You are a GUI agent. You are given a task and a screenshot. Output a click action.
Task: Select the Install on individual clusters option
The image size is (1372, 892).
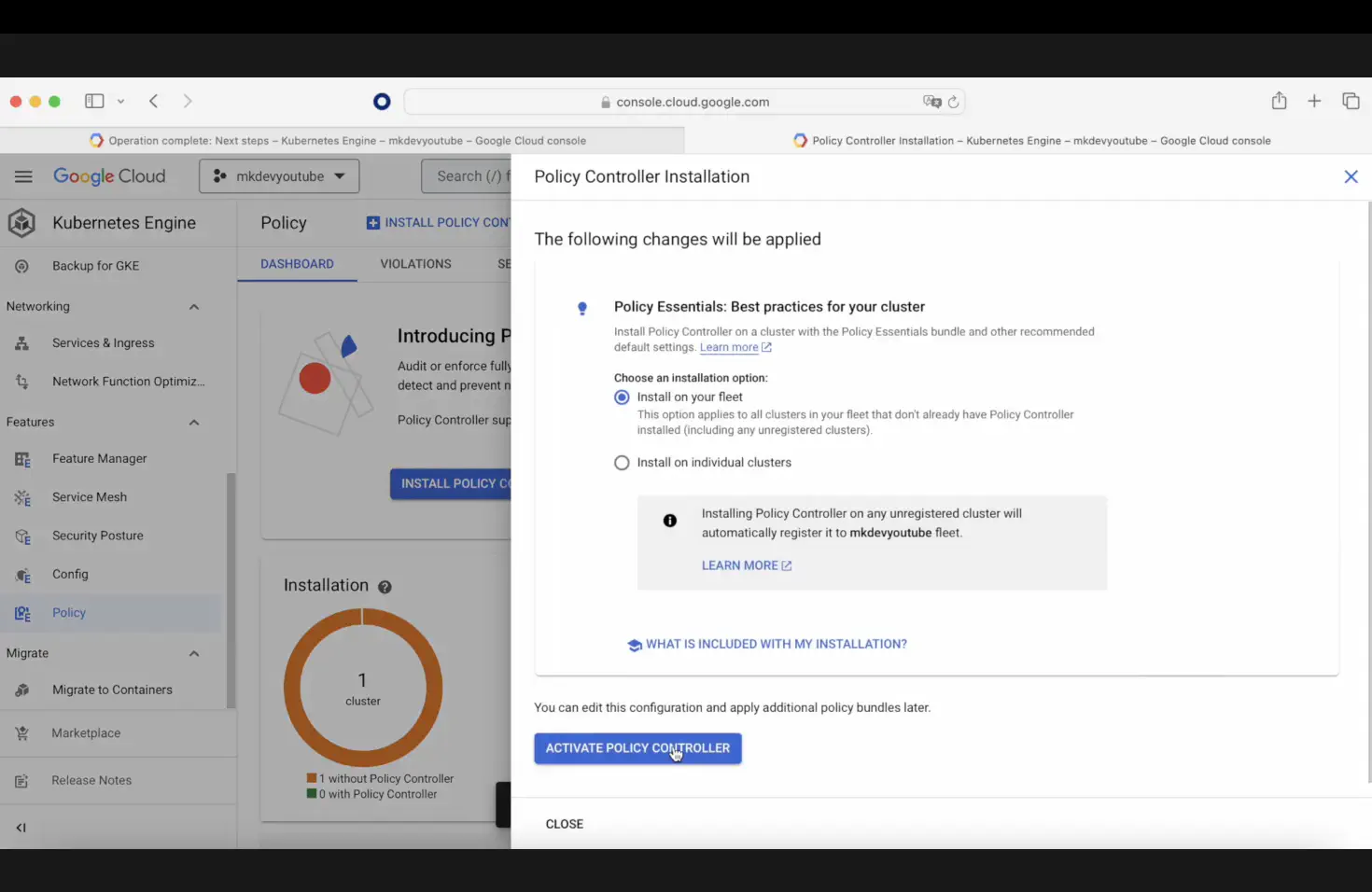[622, 463]
